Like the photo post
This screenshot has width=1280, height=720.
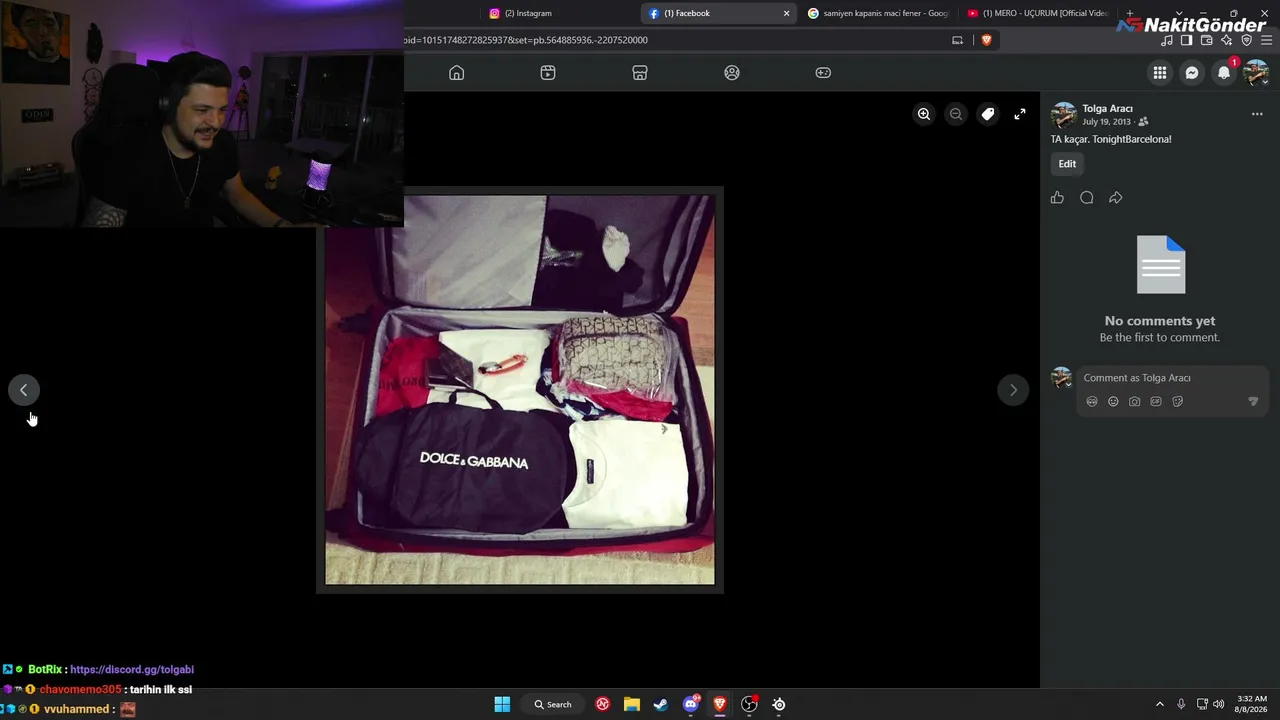click(1057, 198)
